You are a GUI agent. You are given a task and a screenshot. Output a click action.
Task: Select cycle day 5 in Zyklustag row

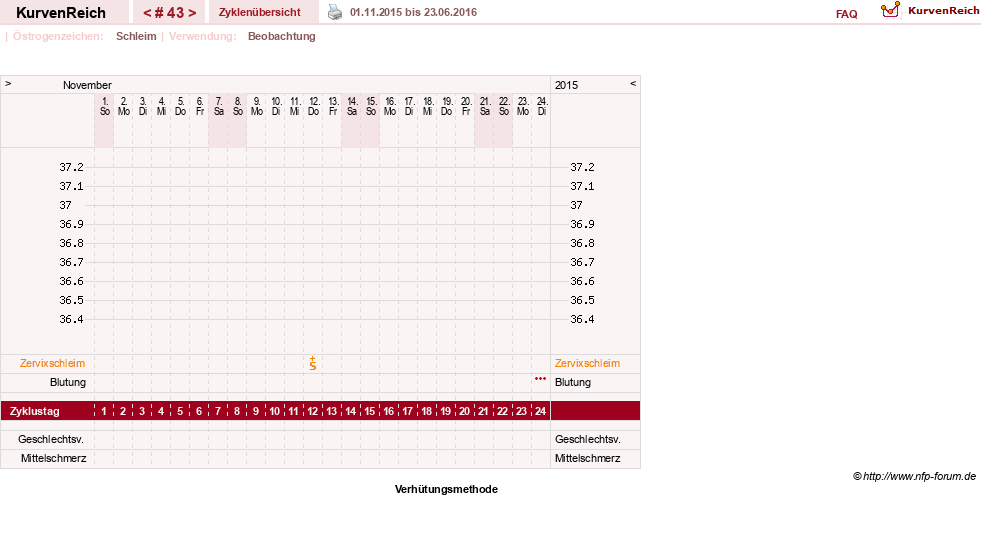pyautogui.click(x=180, y=411)
